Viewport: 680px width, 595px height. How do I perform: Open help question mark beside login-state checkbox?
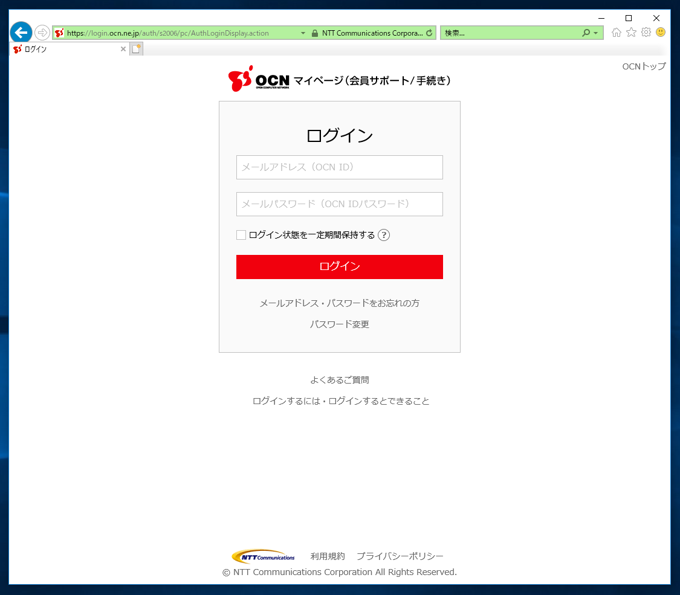point(384,235)
